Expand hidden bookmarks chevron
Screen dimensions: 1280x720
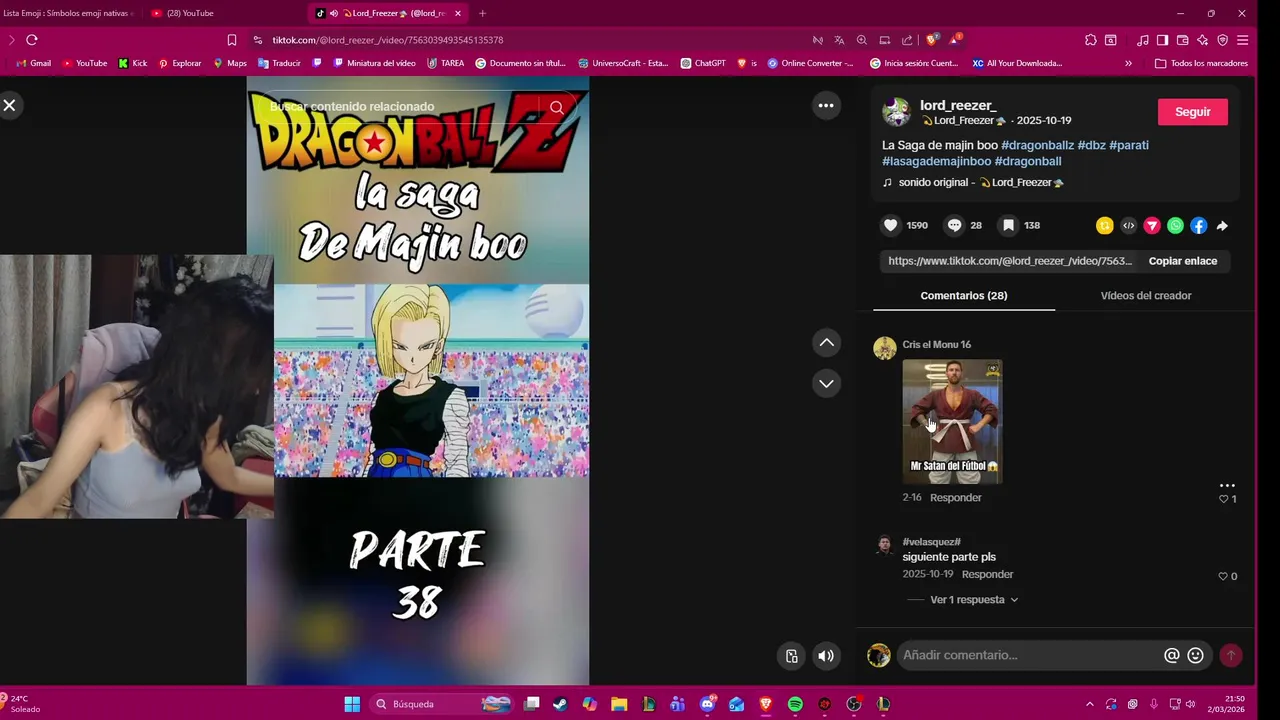(x=1128, y=63)
